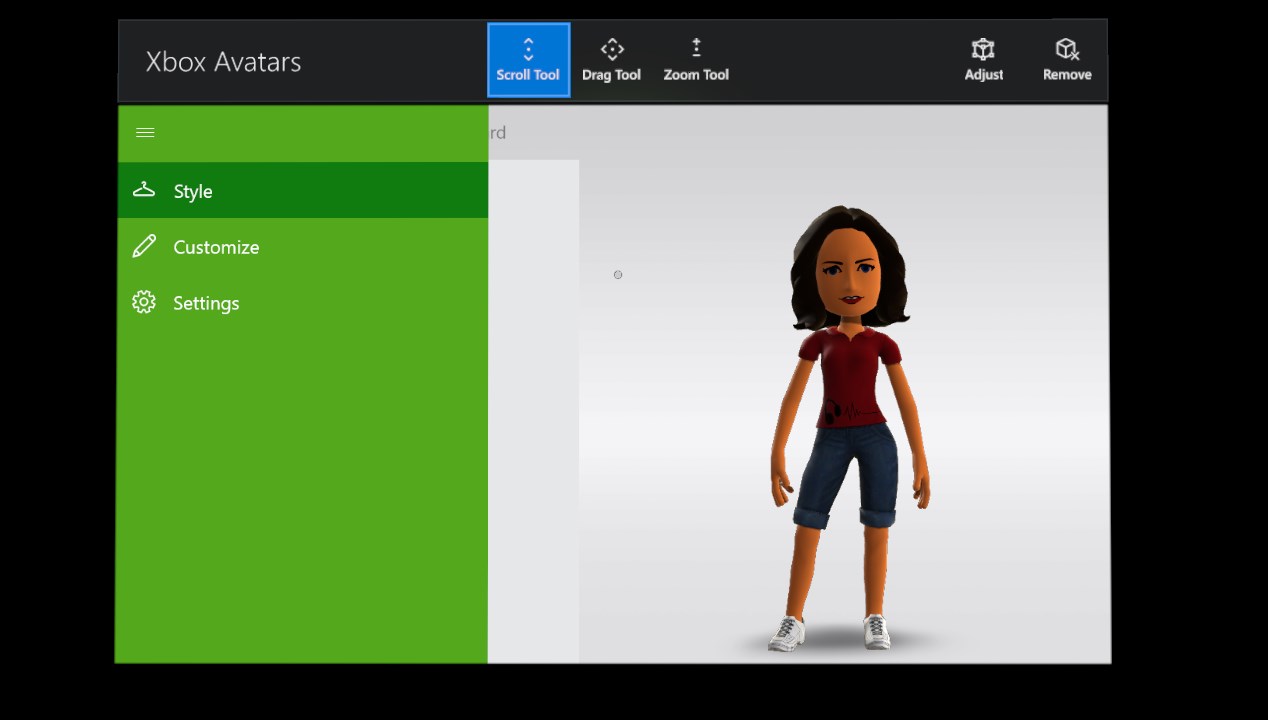1268x720 pixels.
Task: Open the Style menu item
Action: click(302, 190)
